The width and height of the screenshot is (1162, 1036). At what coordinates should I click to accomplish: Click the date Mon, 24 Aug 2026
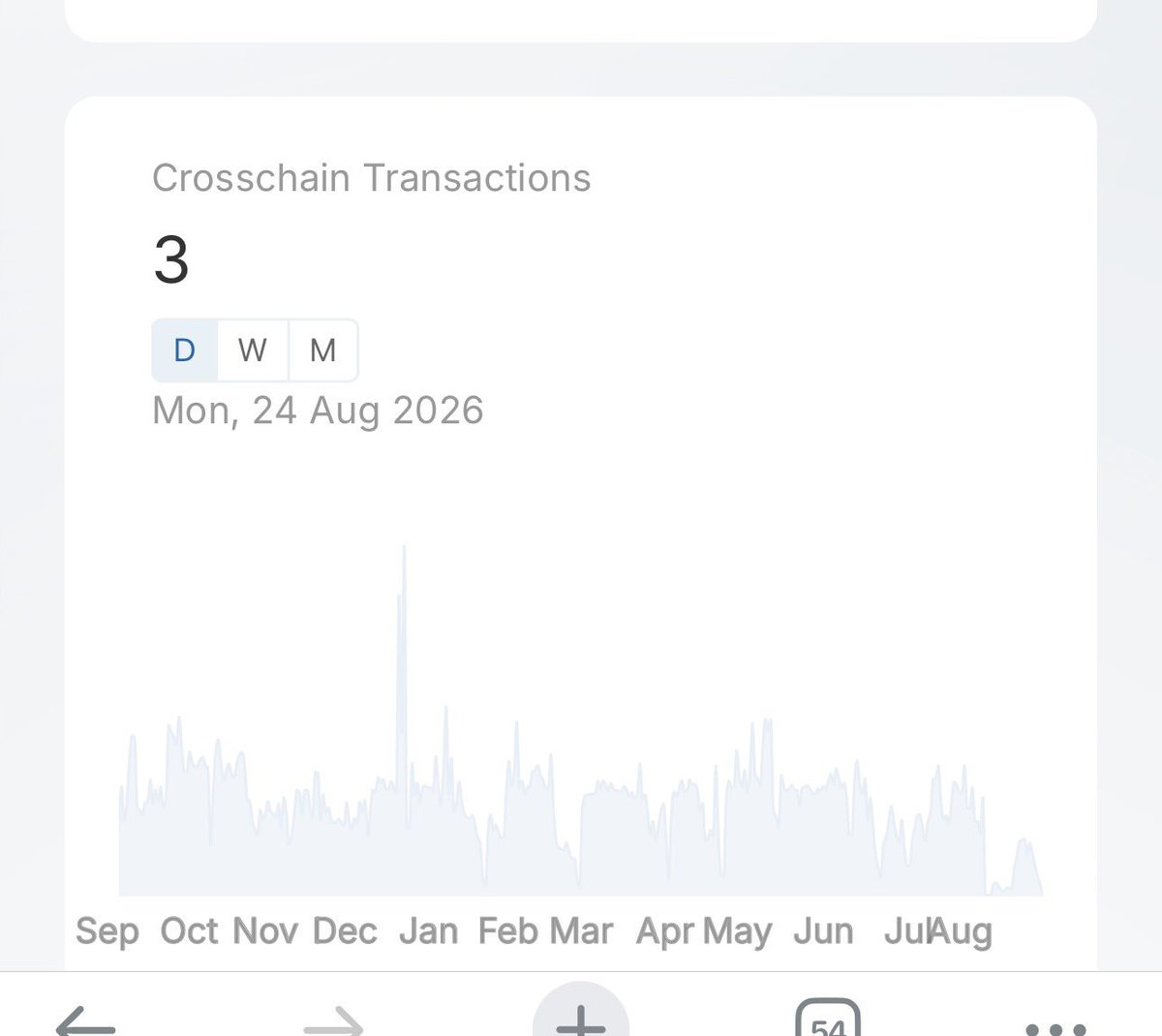tap(318, 411)
